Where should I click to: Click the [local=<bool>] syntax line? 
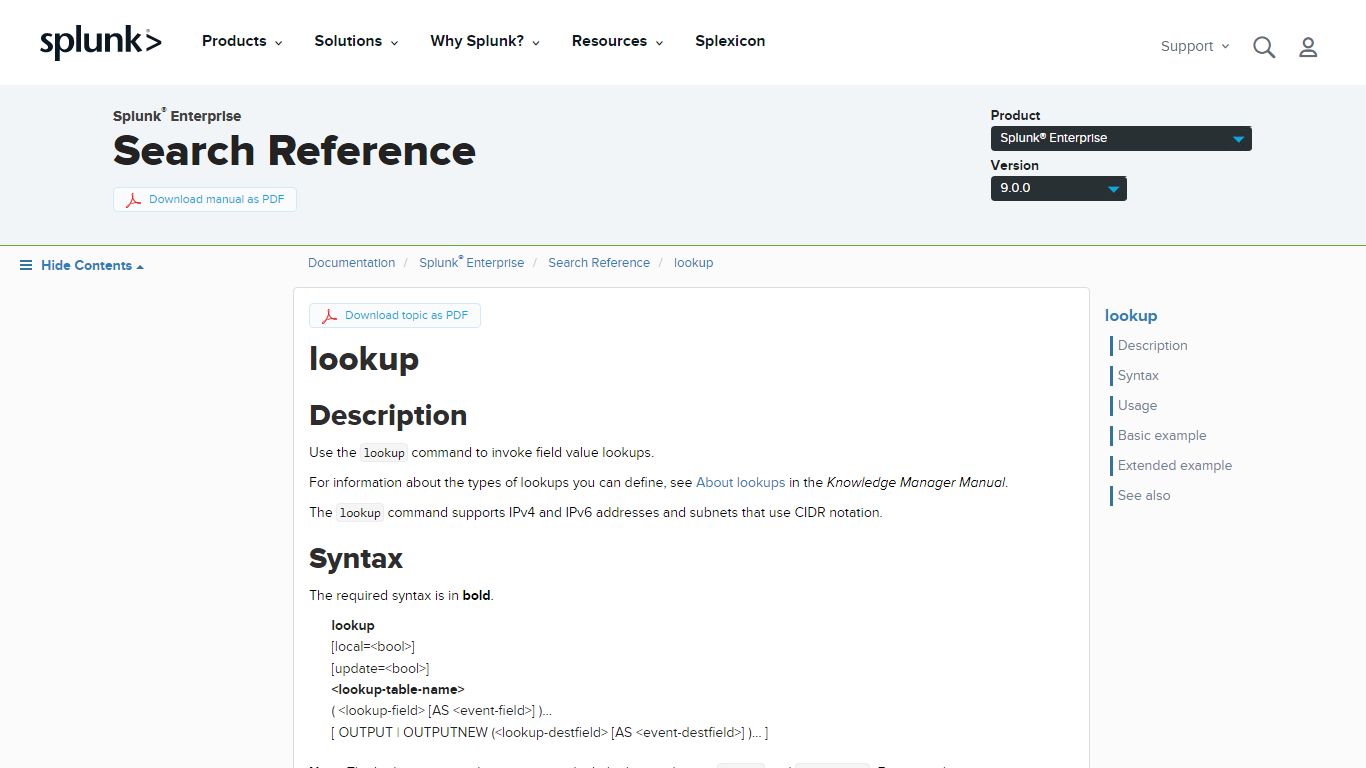click(x=373, y=647)
